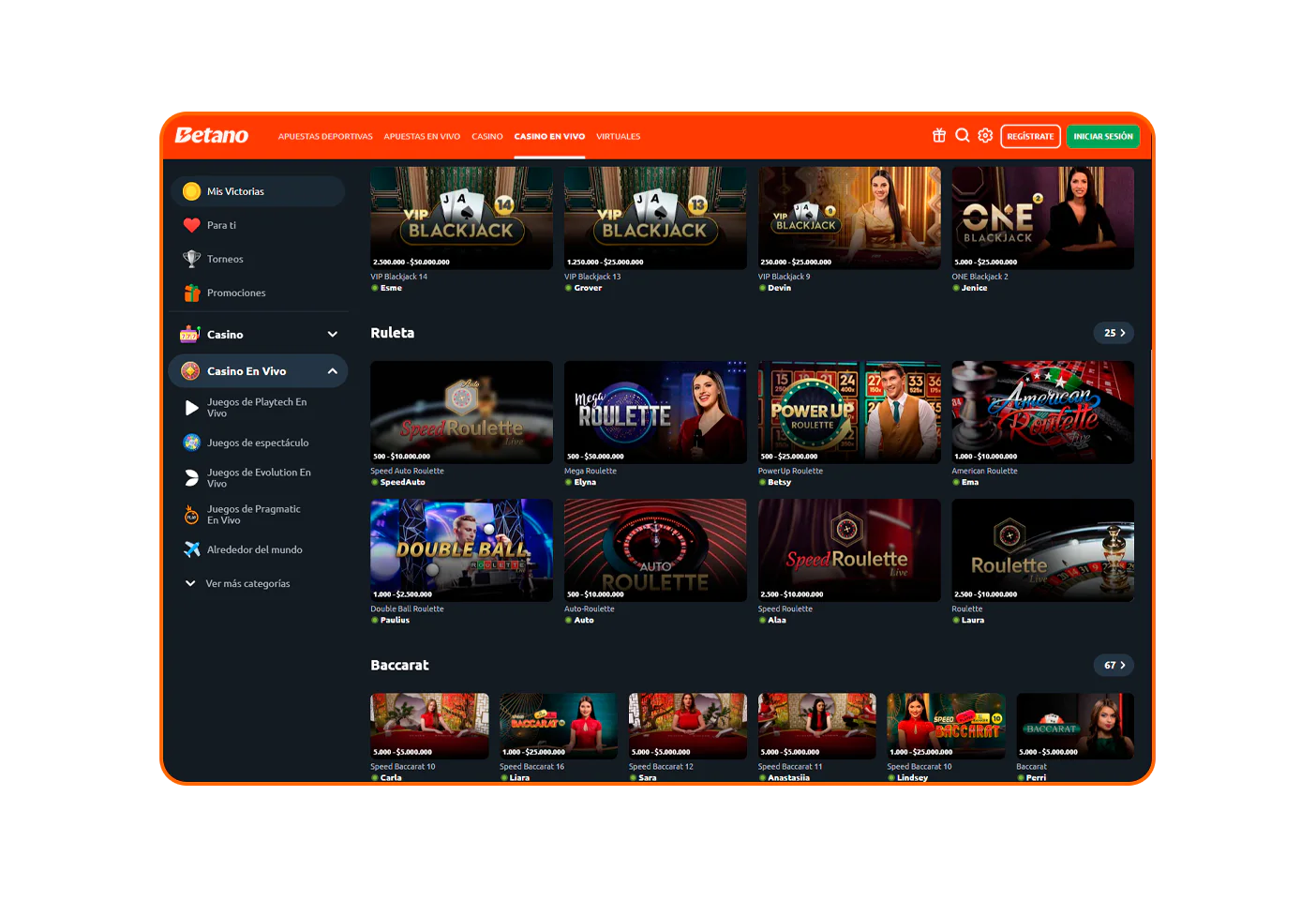The image size is (1316, 901).
Task: Open American Roulette game thumbnail
Action: click(x=1043, y=413)
